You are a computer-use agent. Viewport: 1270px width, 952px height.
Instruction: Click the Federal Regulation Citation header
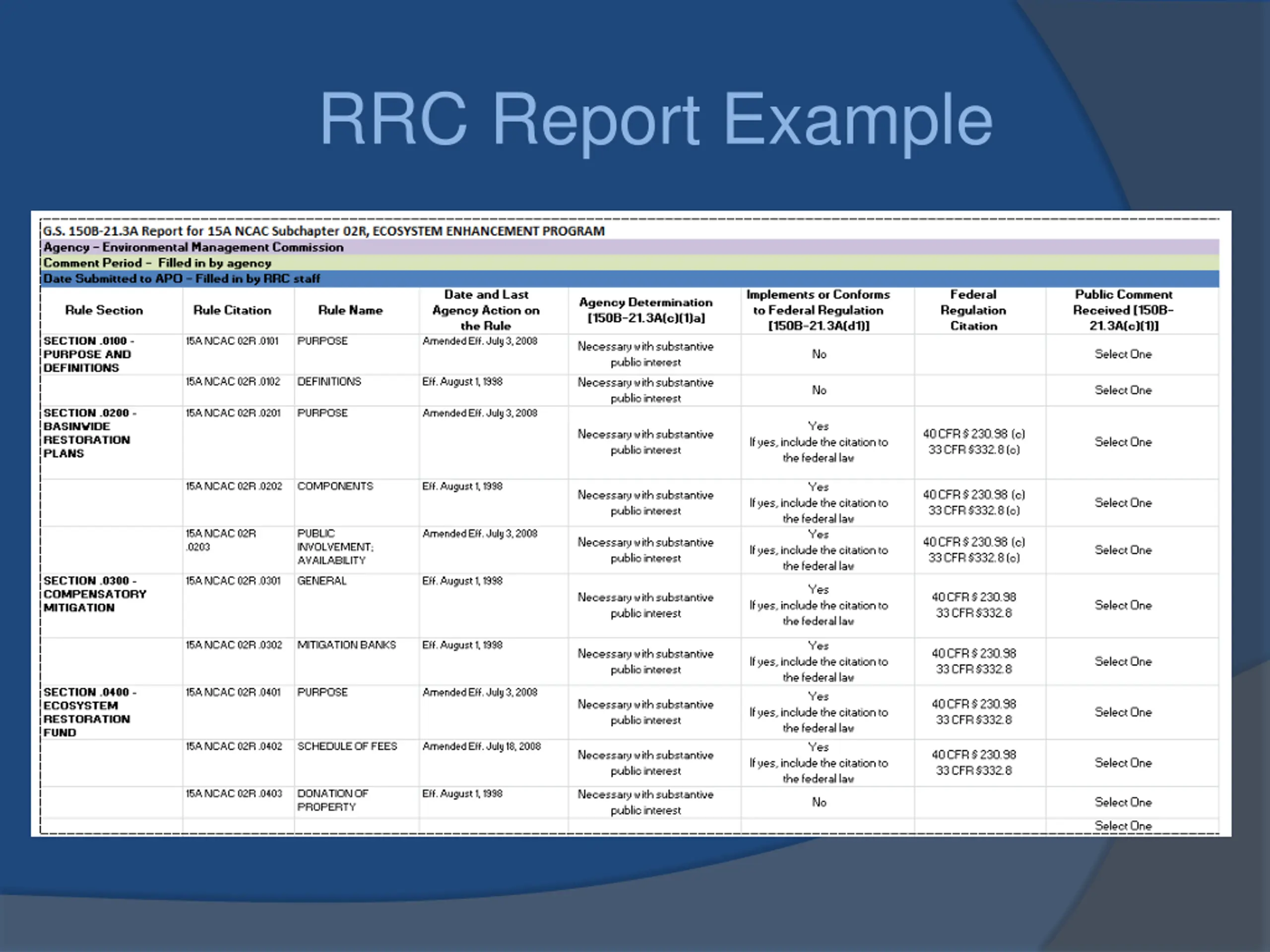[x=973, y=310]
